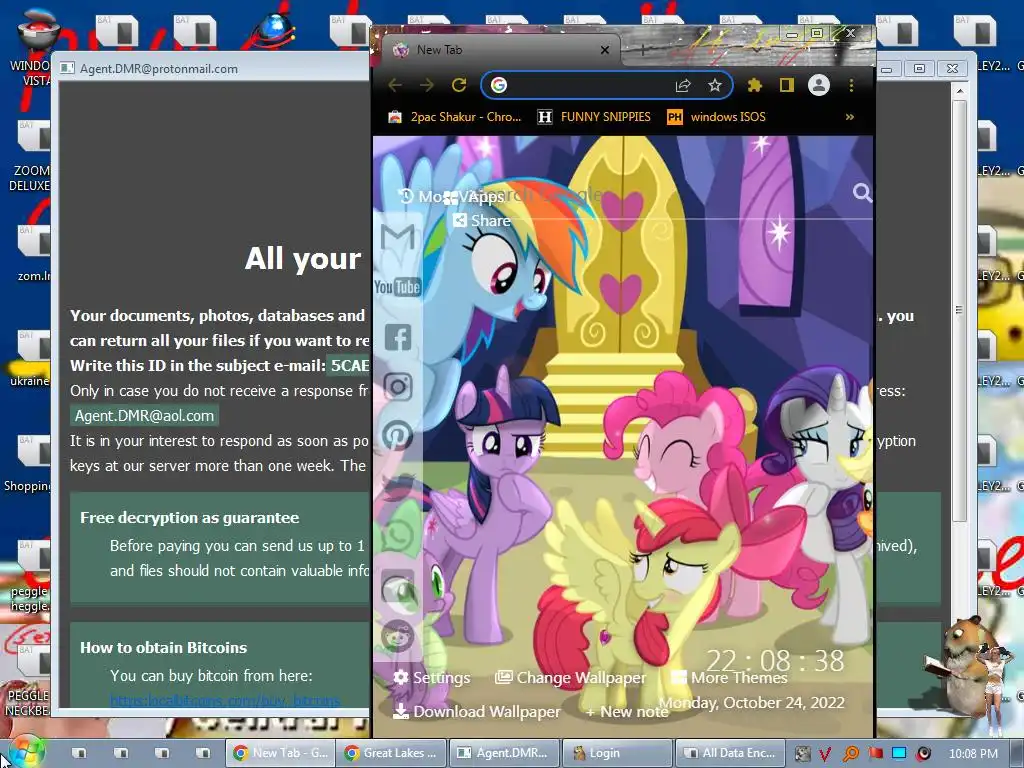Open Settings on the new tab page
The width and height of the screenshot is (1024, 768).
(432, 678)
